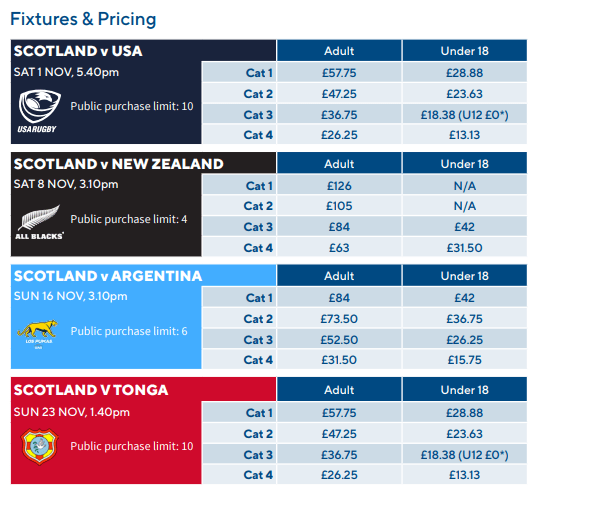
Task: Click New Zealand Adult Cat 1 price £126
Action: (x=339, y=185)
